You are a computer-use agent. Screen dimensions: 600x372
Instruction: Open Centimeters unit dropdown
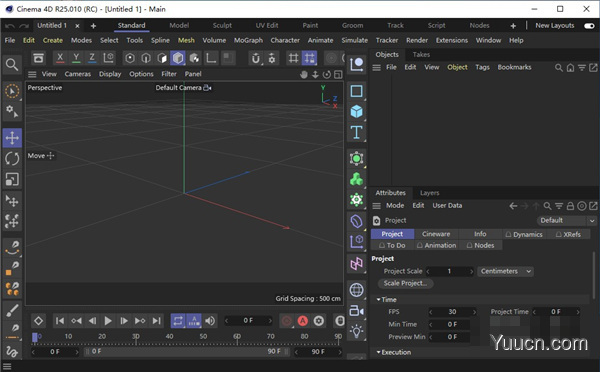click(x=505, y=271)
